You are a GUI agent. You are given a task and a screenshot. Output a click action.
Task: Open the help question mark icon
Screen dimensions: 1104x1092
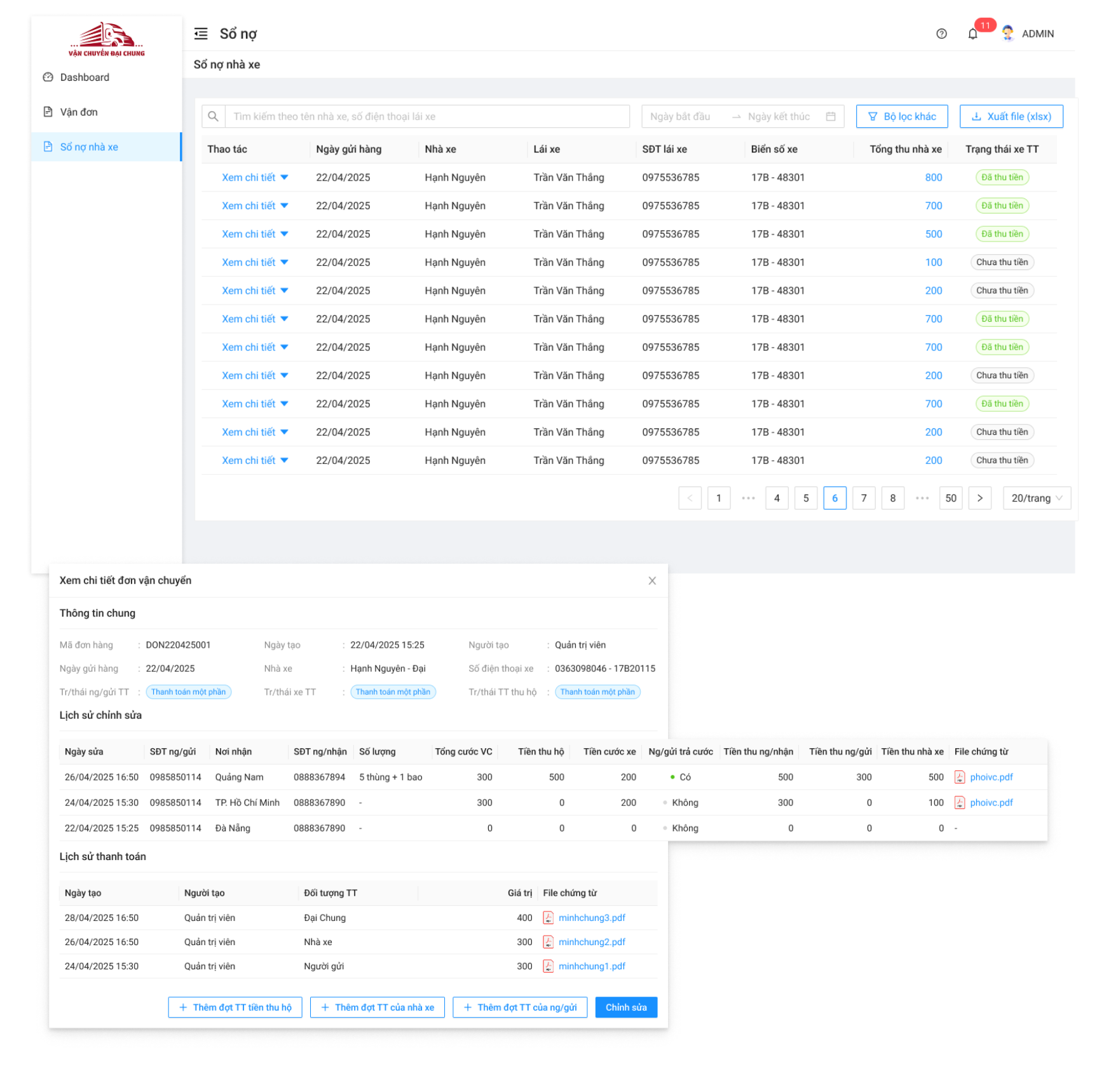pos(941,34)
